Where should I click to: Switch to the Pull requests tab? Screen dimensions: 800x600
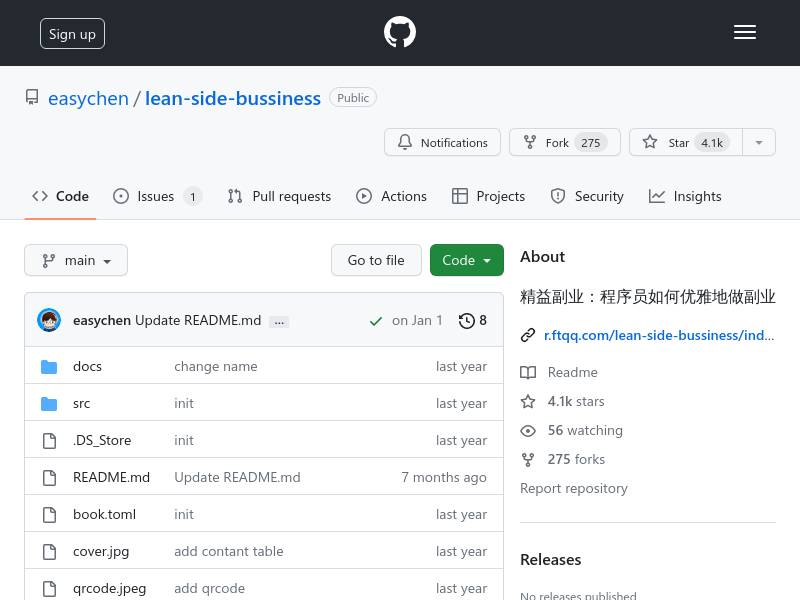[280, 196]
